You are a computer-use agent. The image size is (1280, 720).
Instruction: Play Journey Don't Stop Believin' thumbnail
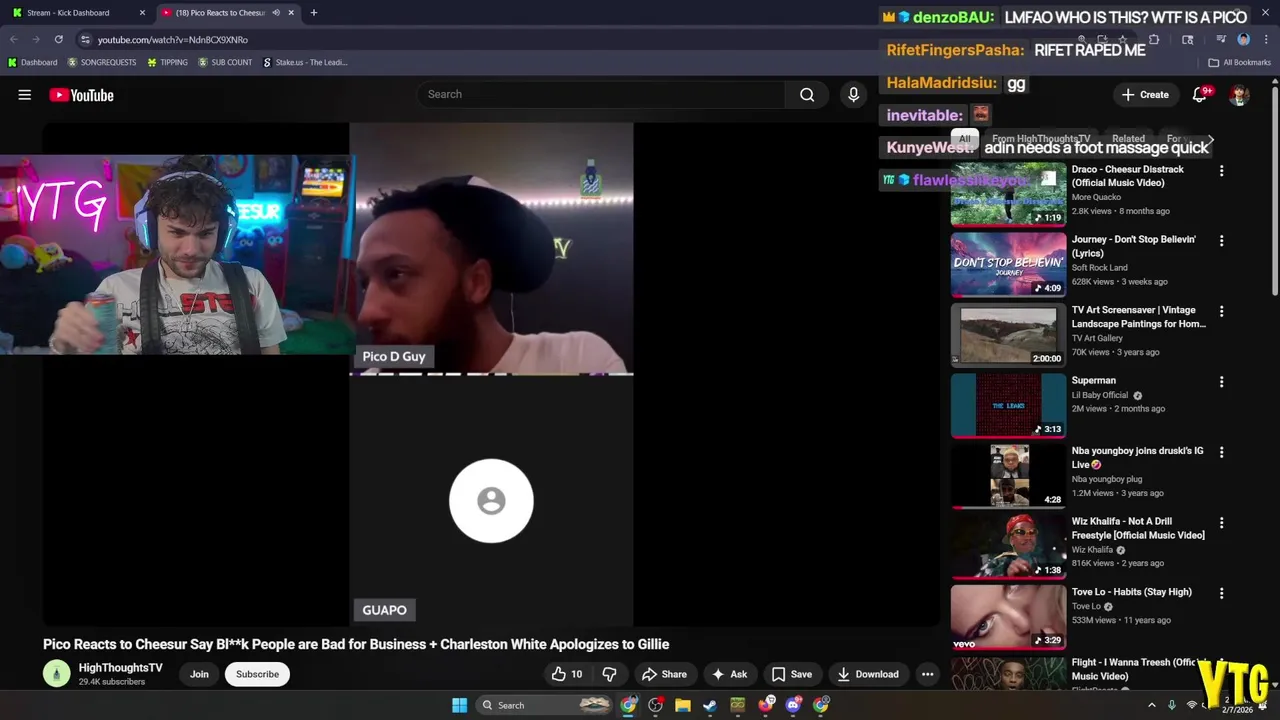(x=1008, y=265)
